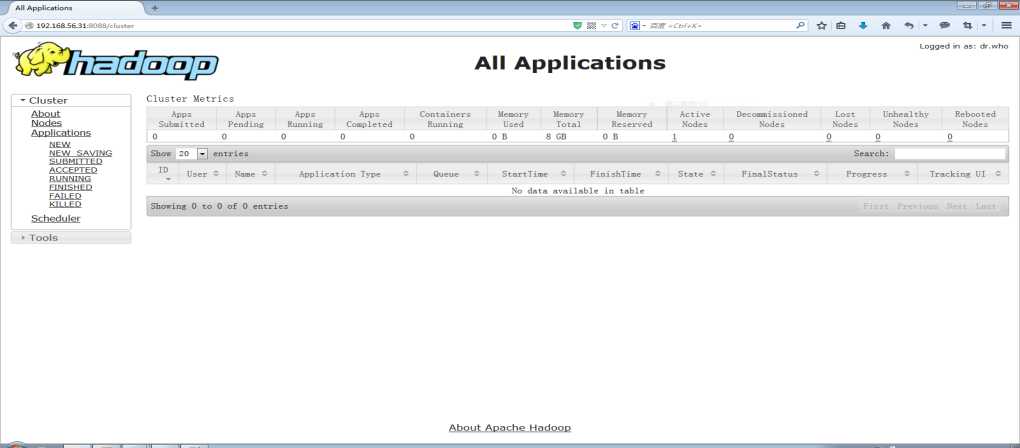Sort table by Queue column
1020x448 pixels.
click(x=451, y=174)
